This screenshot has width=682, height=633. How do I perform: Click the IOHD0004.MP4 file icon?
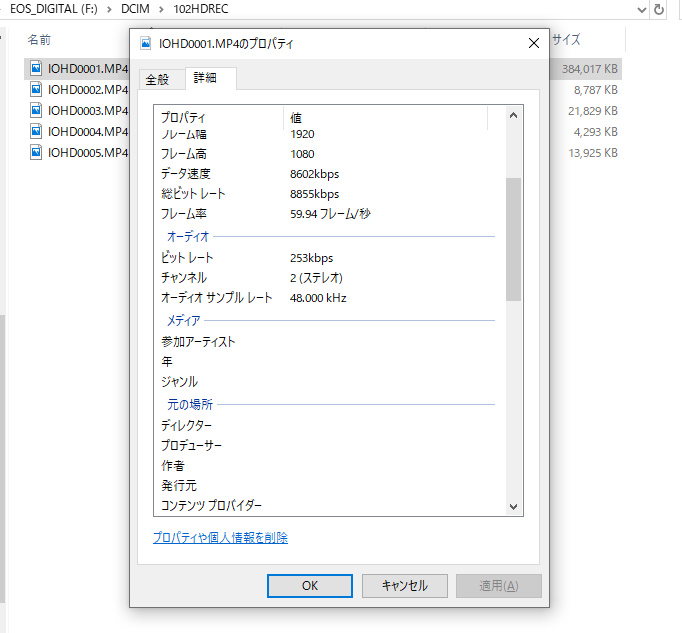pos(37,131)
